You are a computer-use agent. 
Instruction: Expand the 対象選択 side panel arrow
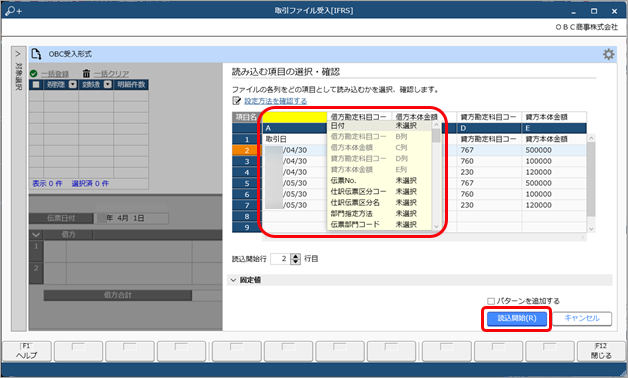18,54
